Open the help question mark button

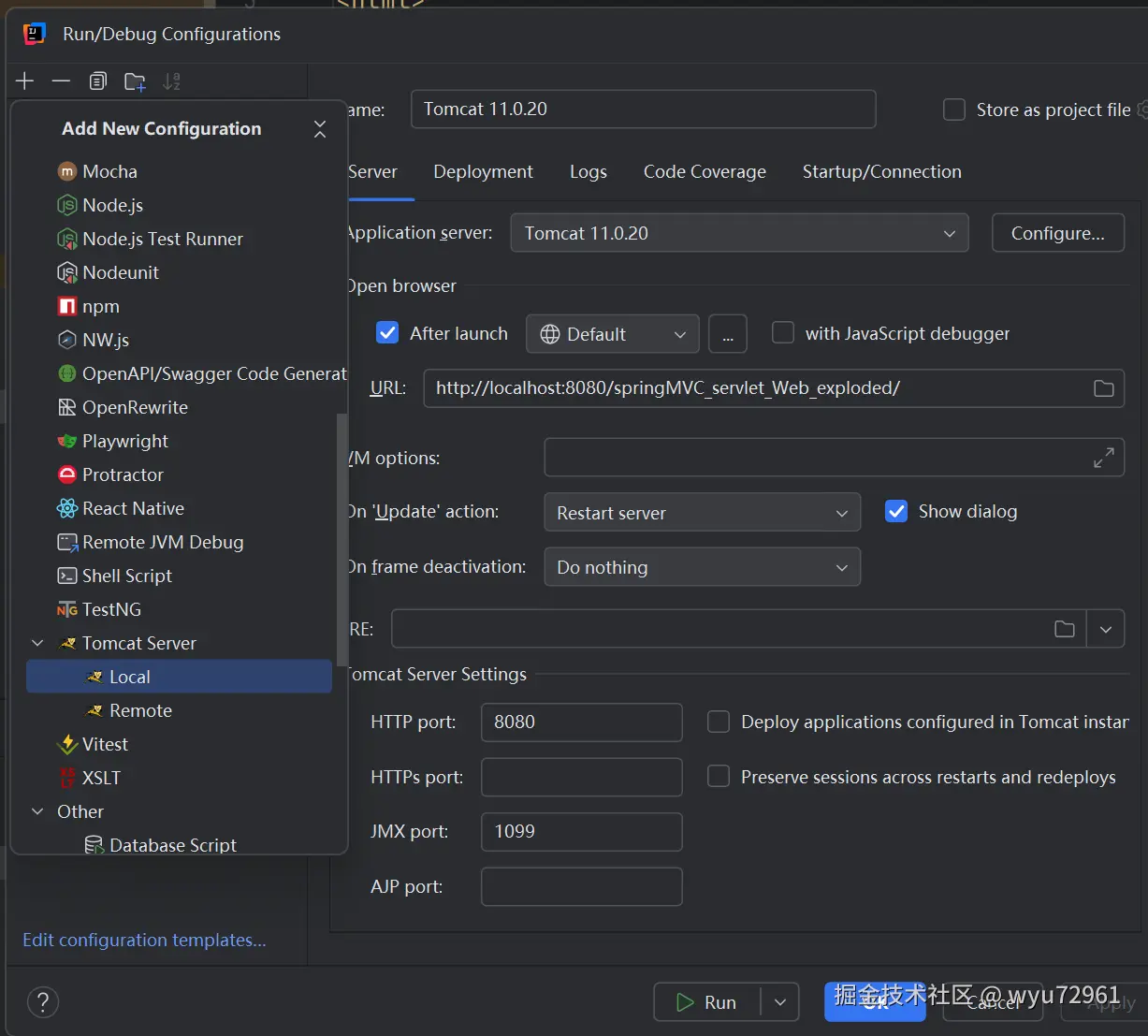pyautogui.click(x=43, y=1002)
